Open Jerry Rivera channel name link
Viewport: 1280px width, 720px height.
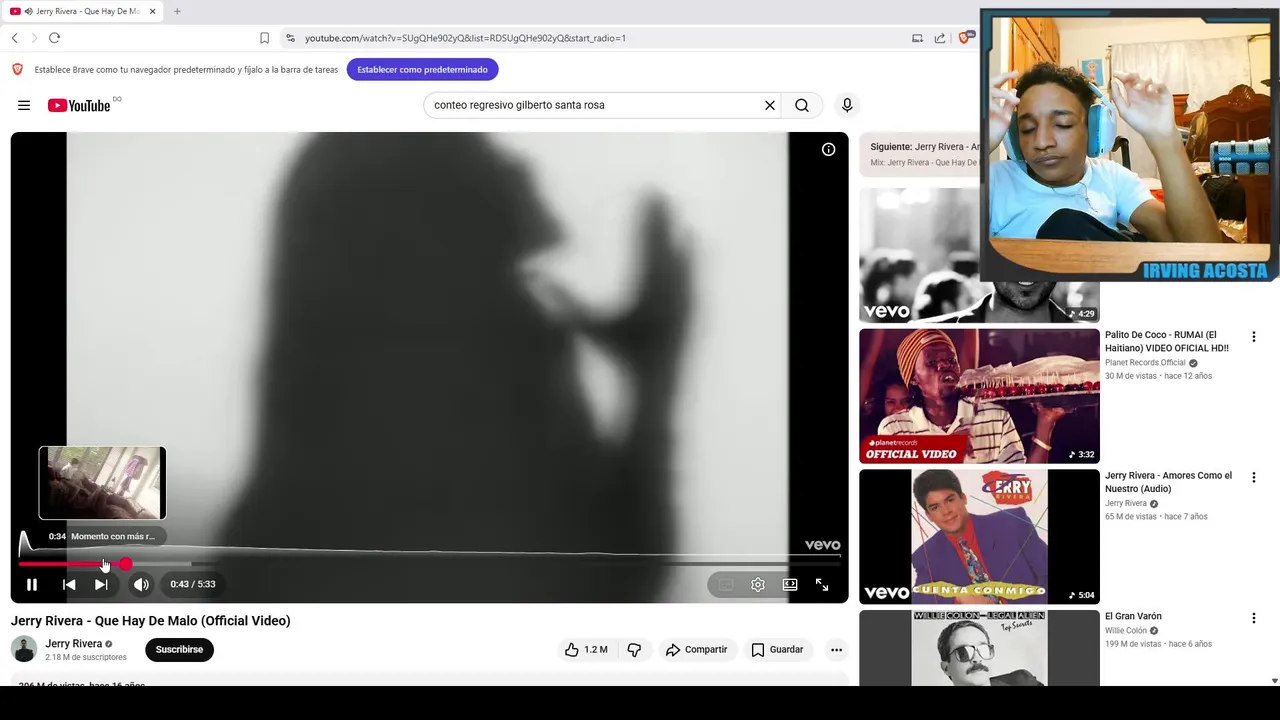pos(74,644)
